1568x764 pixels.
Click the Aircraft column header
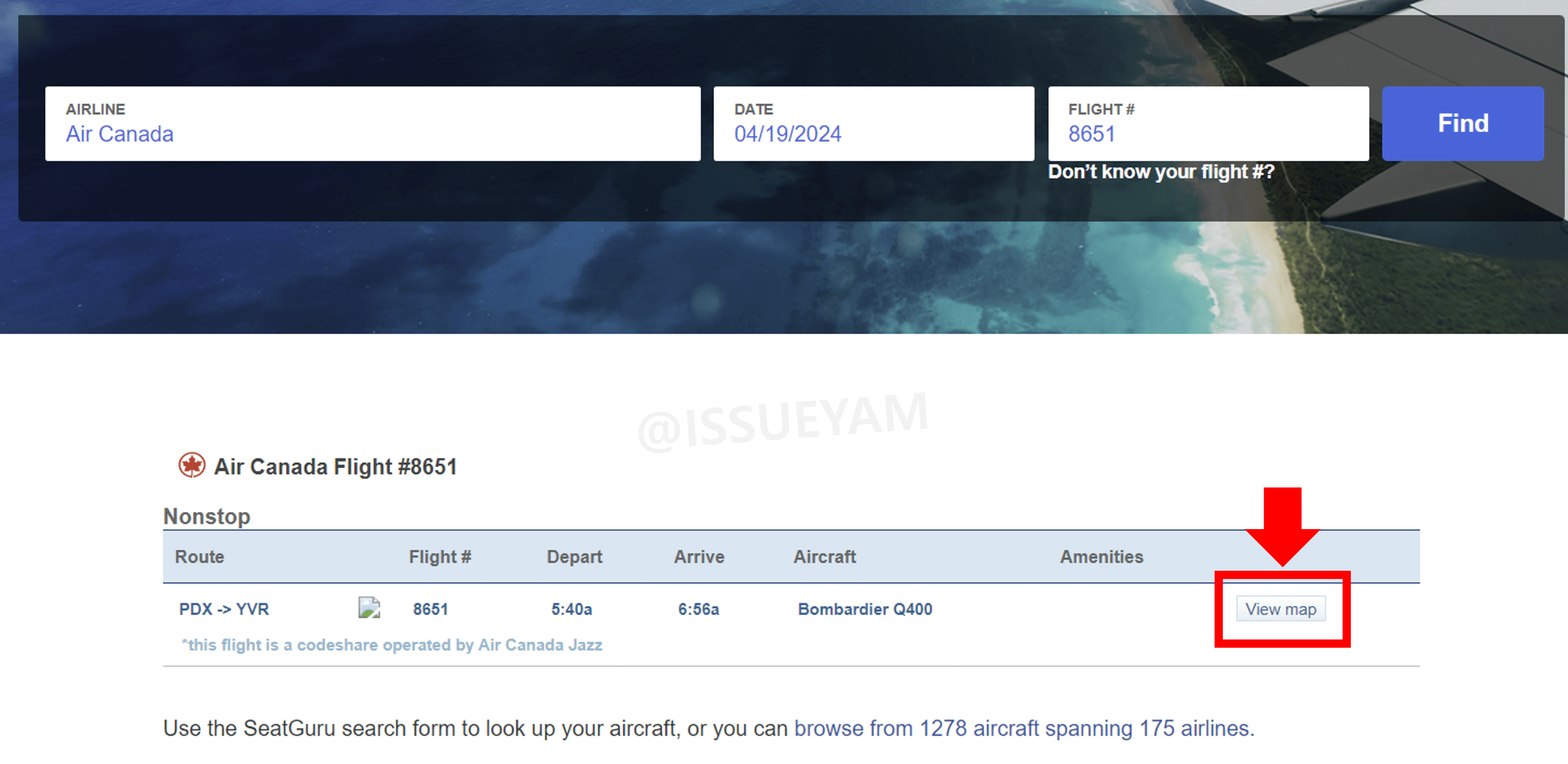pos(825,557)
